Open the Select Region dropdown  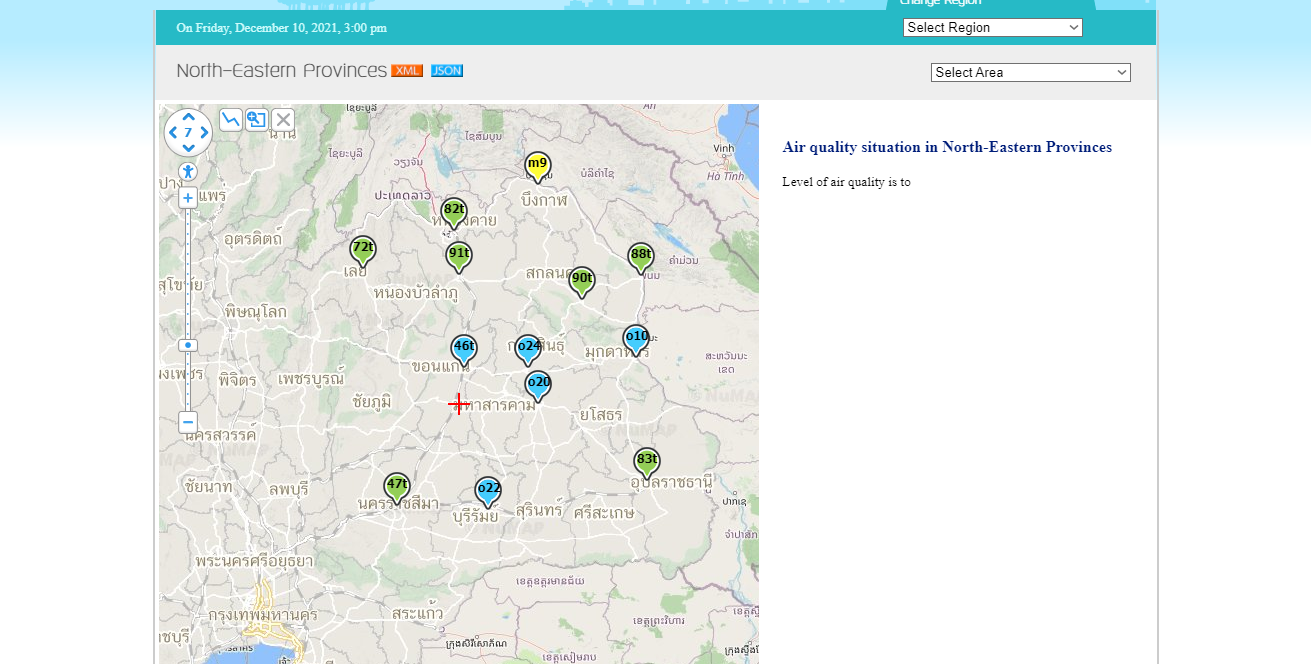[x=993, y=28]
